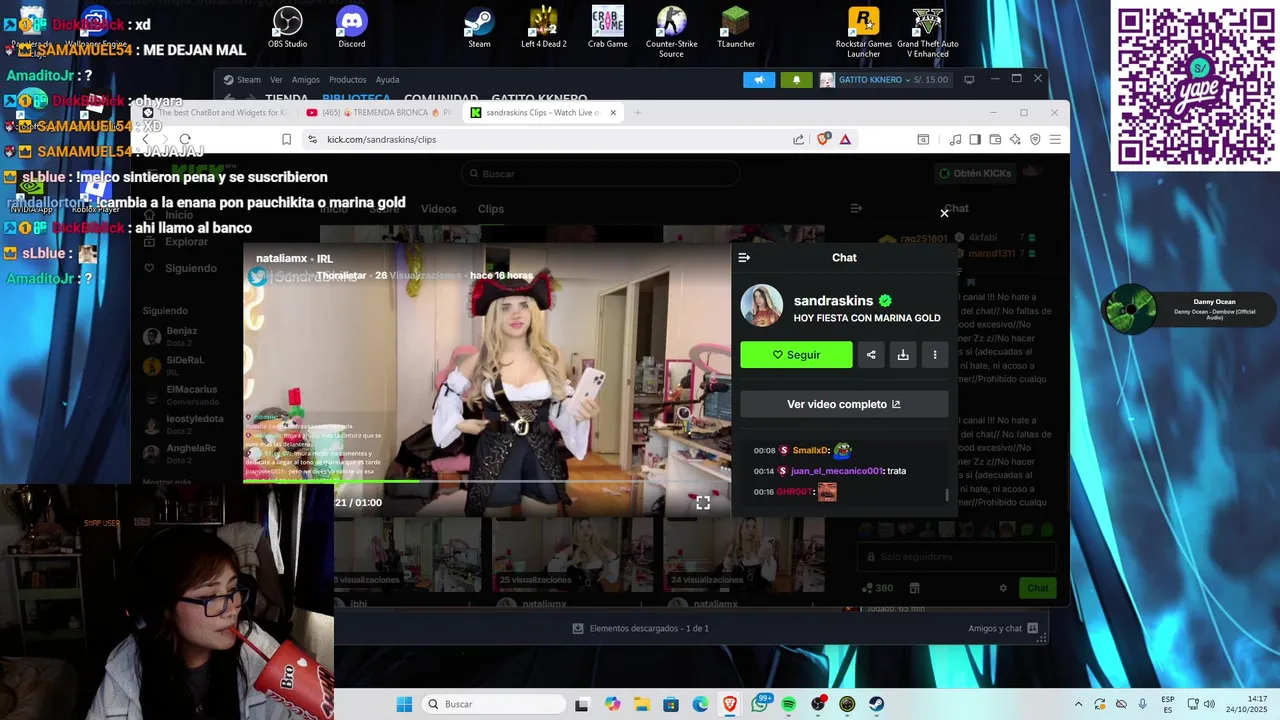1280x720 pixels.
Task: Open WhatsApp from the taskbar
Action: tap(760, 704)
